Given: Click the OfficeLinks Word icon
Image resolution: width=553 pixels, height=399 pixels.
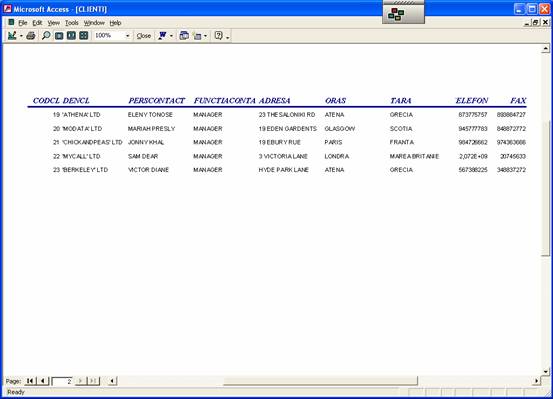Looking at the screenshot, I should (163, 35).
